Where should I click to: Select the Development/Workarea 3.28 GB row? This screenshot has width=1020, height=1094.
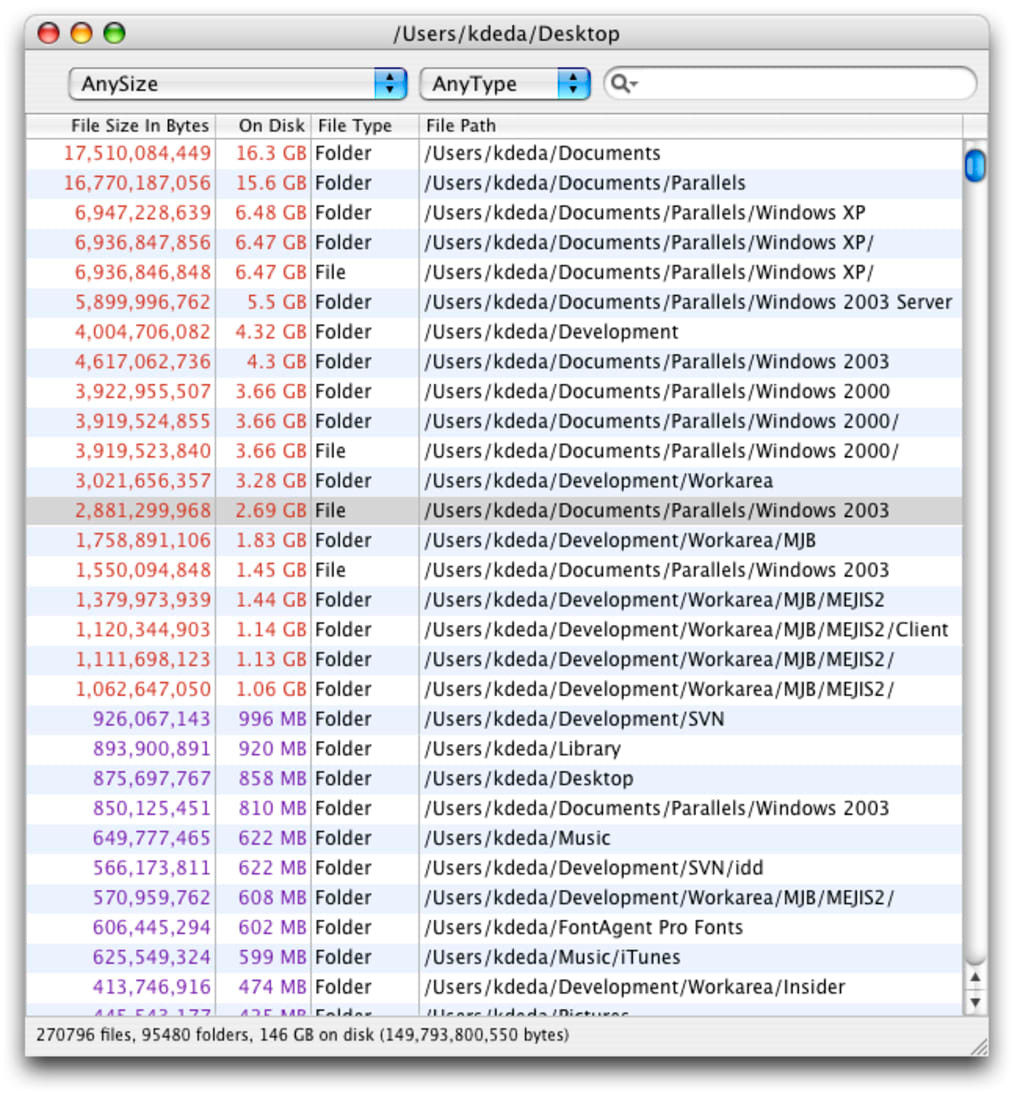tap(494, 481)
